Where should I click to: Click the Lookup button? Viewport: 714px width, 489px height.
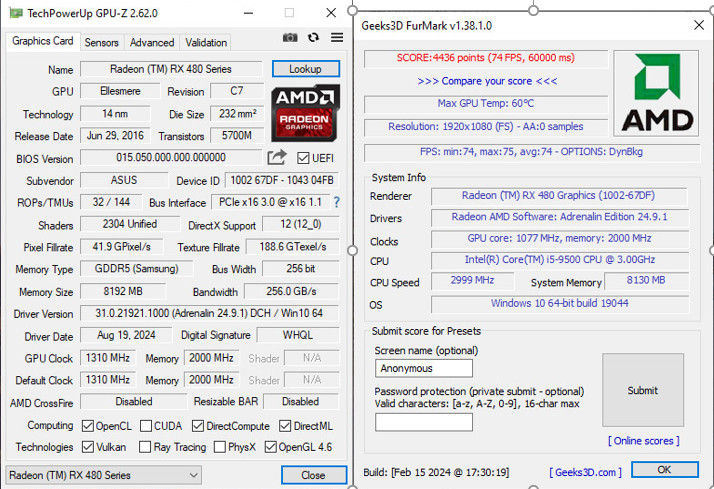pos(306,69)
